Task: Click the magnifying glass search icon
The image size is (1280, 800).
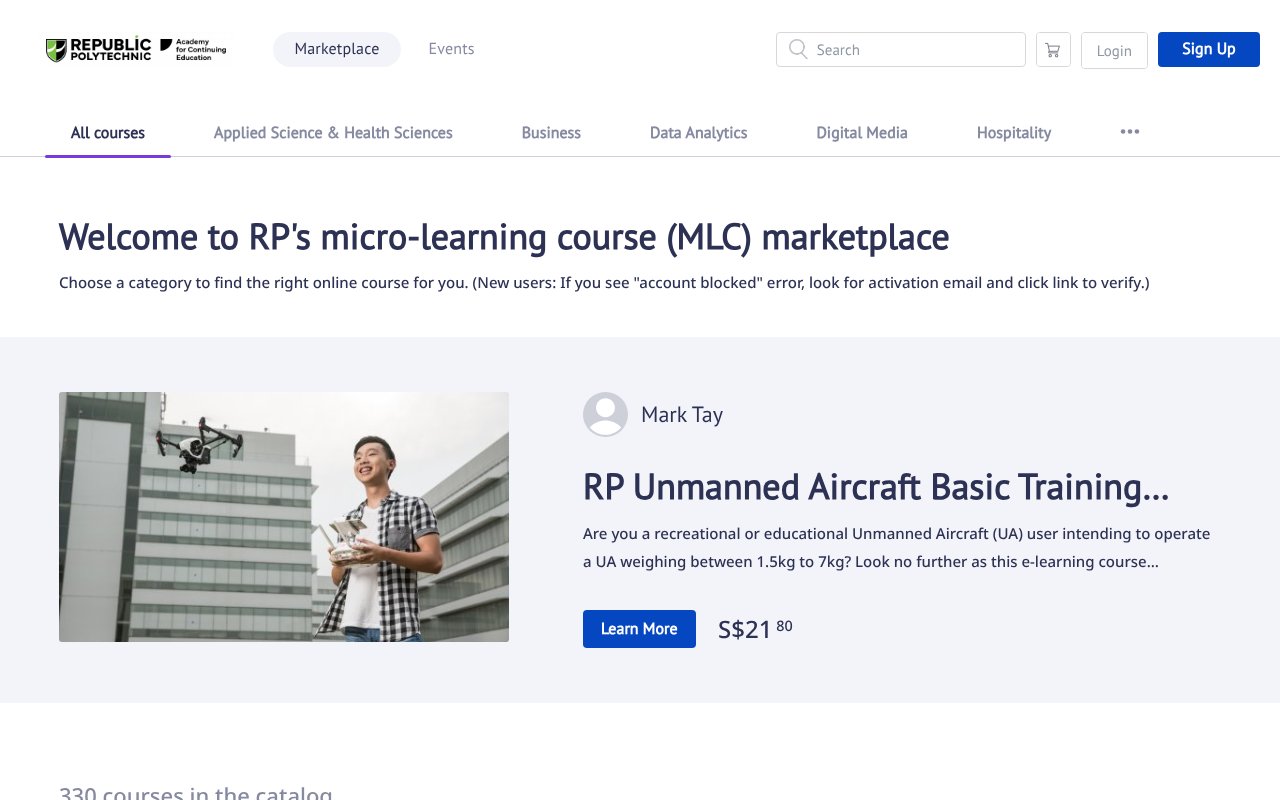Action: coord(797,50)
